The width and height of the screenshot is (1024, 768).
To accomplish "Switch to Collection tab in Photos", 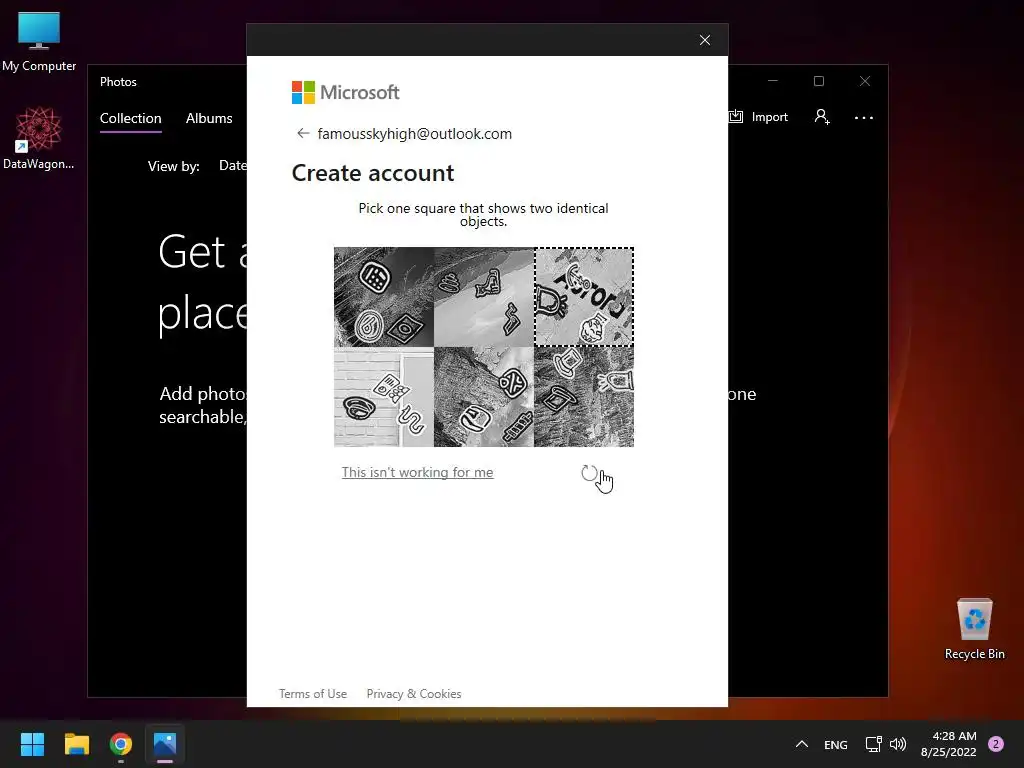I will coord(131,118).
